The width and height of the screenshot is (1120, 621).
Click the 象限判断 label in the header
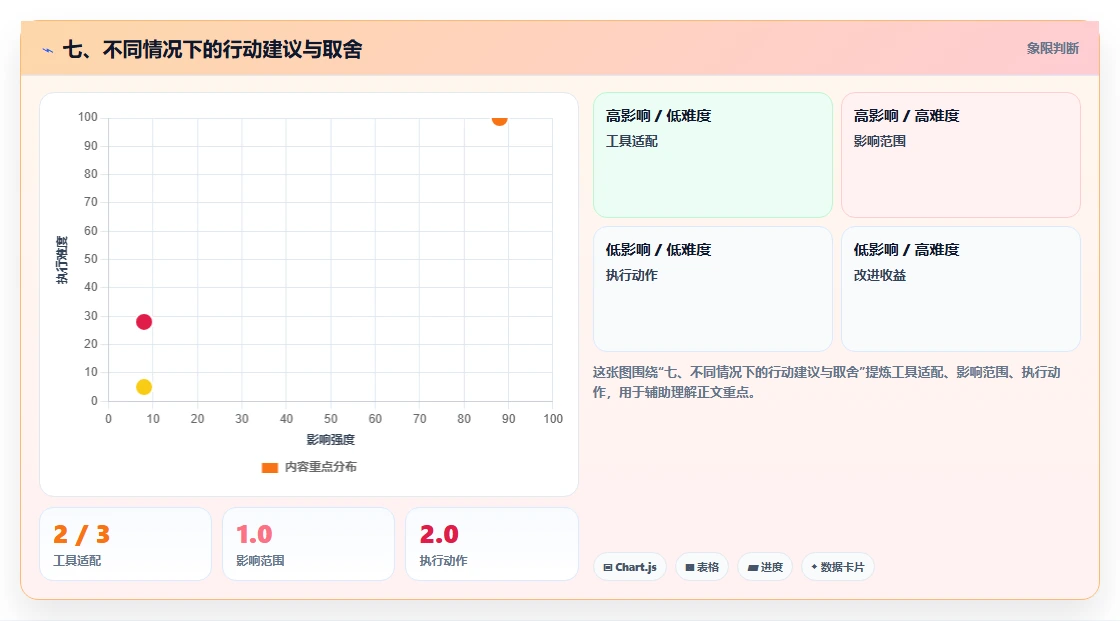(1052, 49)
